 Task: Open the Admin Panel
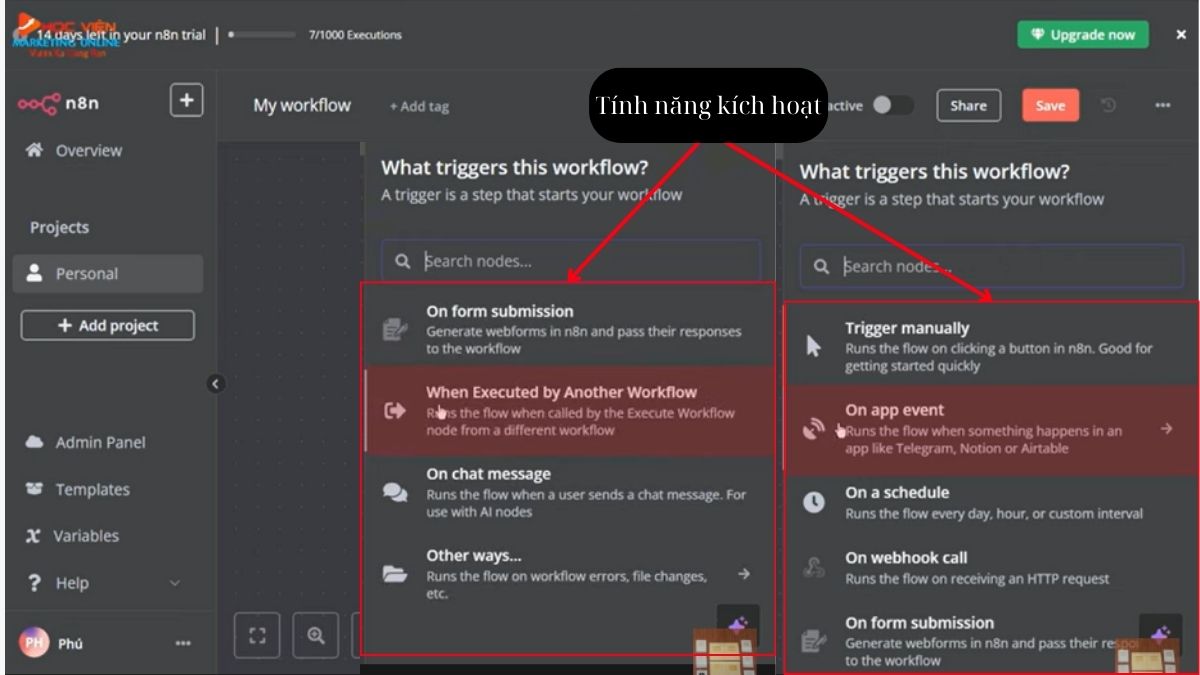86,442
